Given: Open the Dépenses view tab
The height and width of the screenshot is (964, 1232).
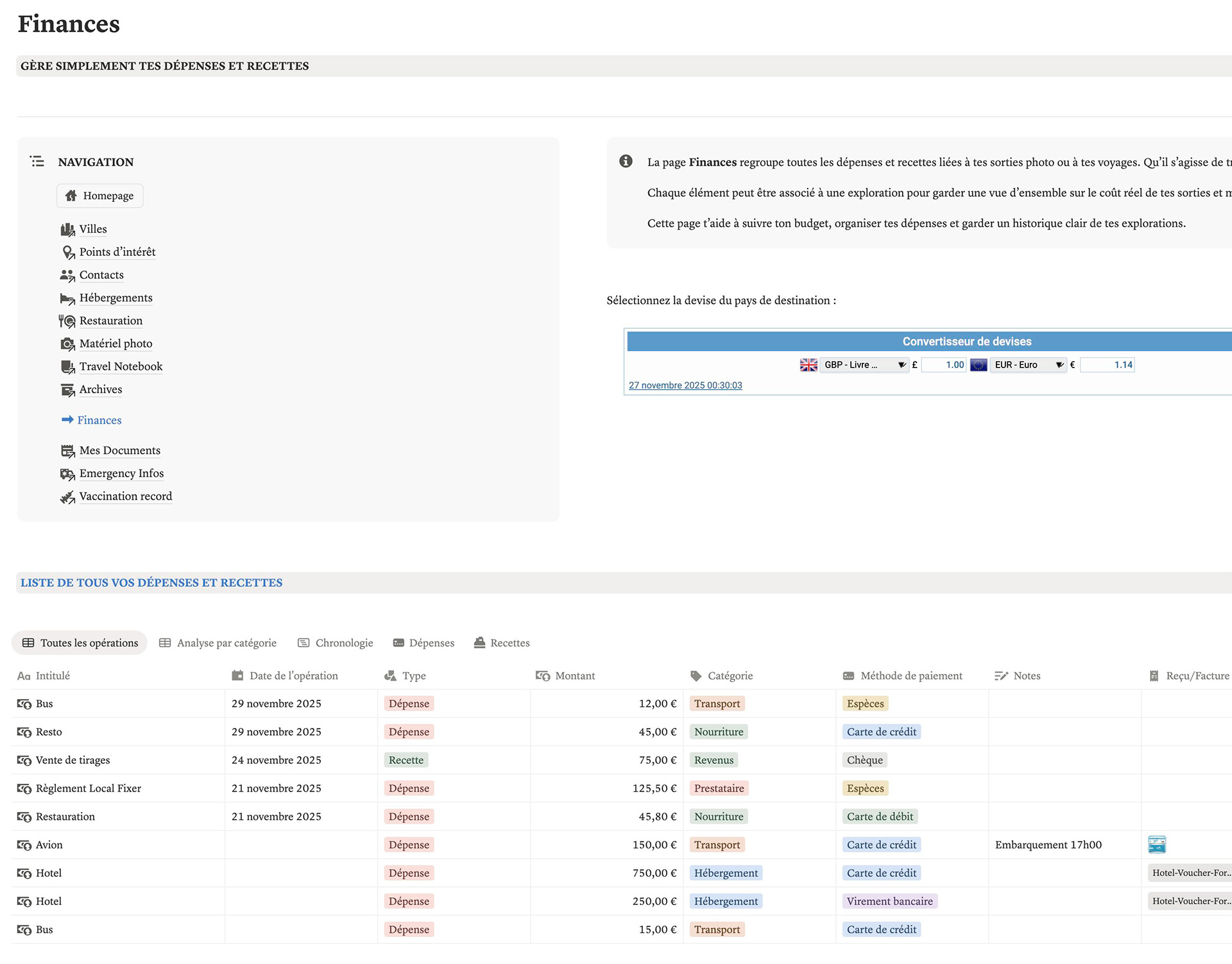Looking at the screenshot, I should coord(424,643).
